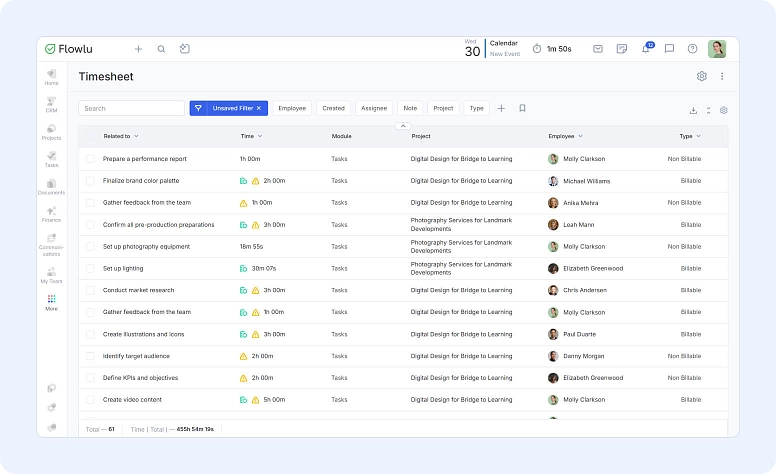Collapse the filter bar with the chevron
776x474 pixels.
403,126
